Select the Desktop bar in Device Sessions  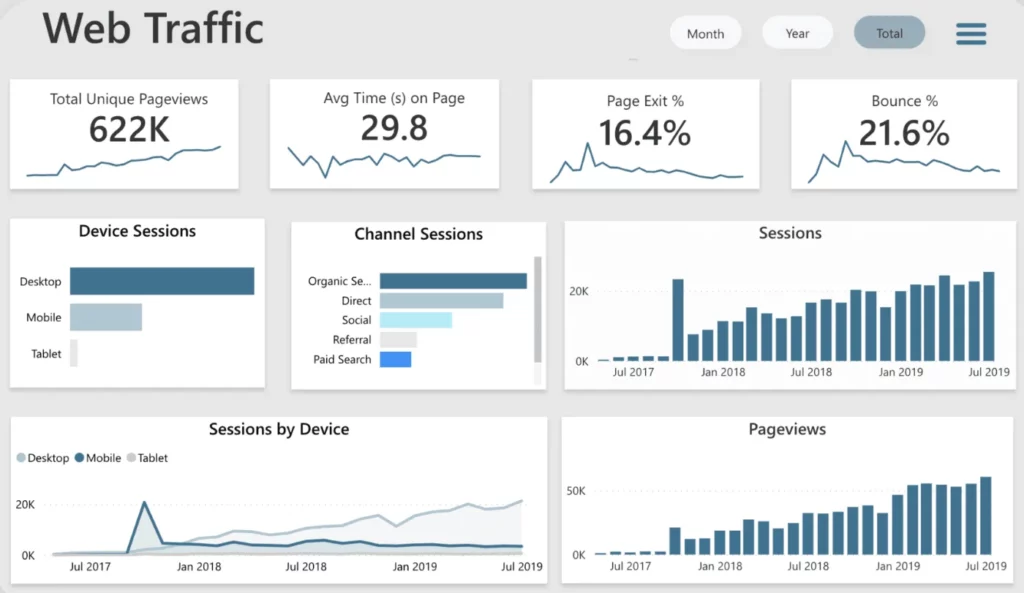tap(162, 281)
